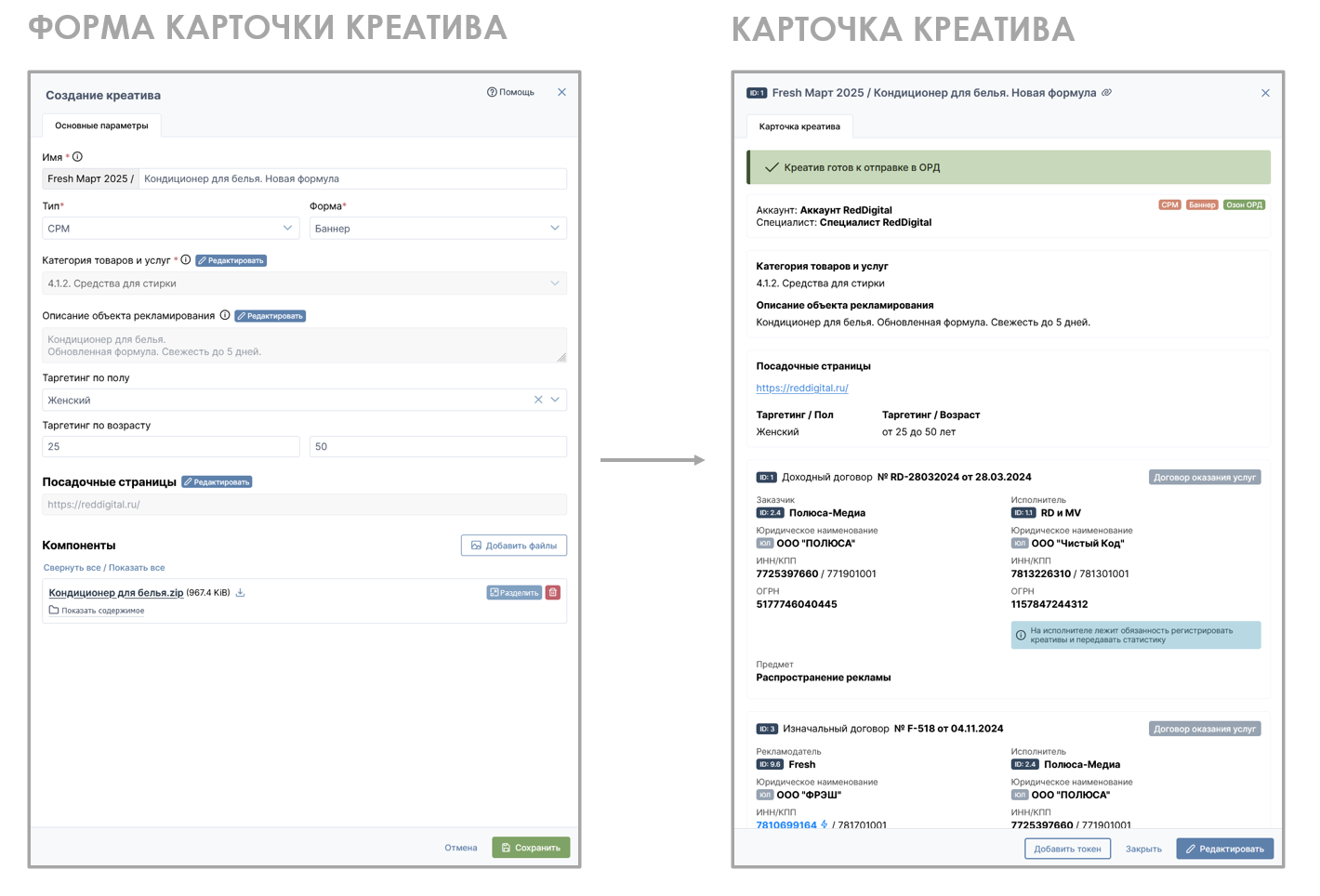Image resolution: width=1320 pixels, height=896 pixels.
Task: Click lightning icon next to ИНН 7810699164
Action: coord(825,824)
